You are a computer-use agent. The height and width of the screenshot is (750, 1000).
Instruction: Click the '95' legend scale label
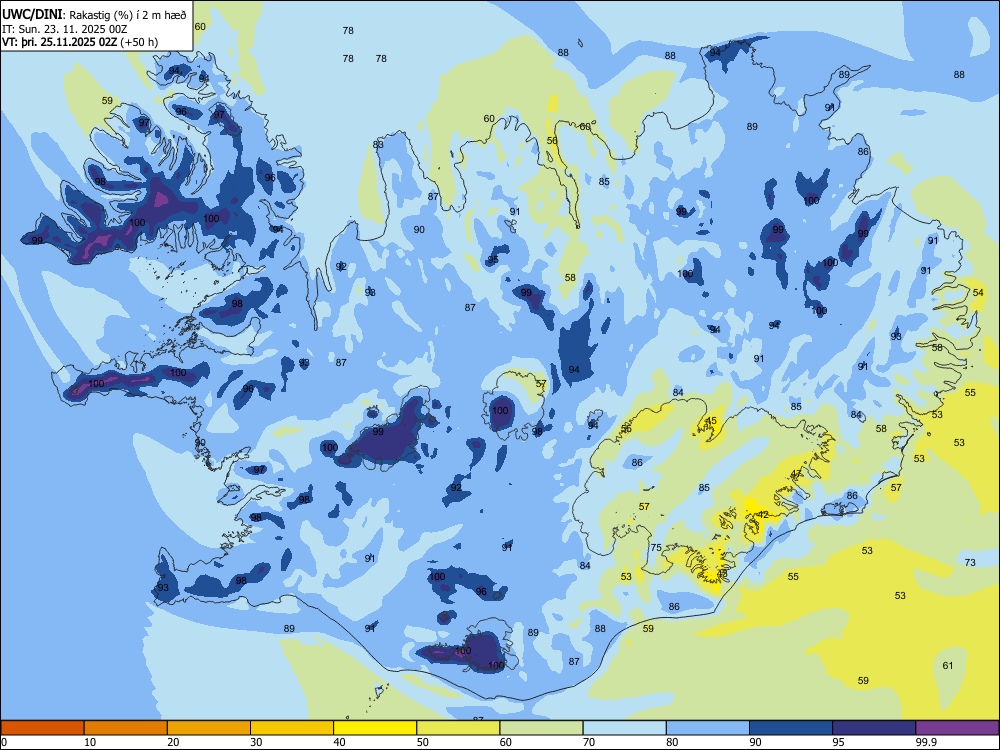(x=839, y=742)
